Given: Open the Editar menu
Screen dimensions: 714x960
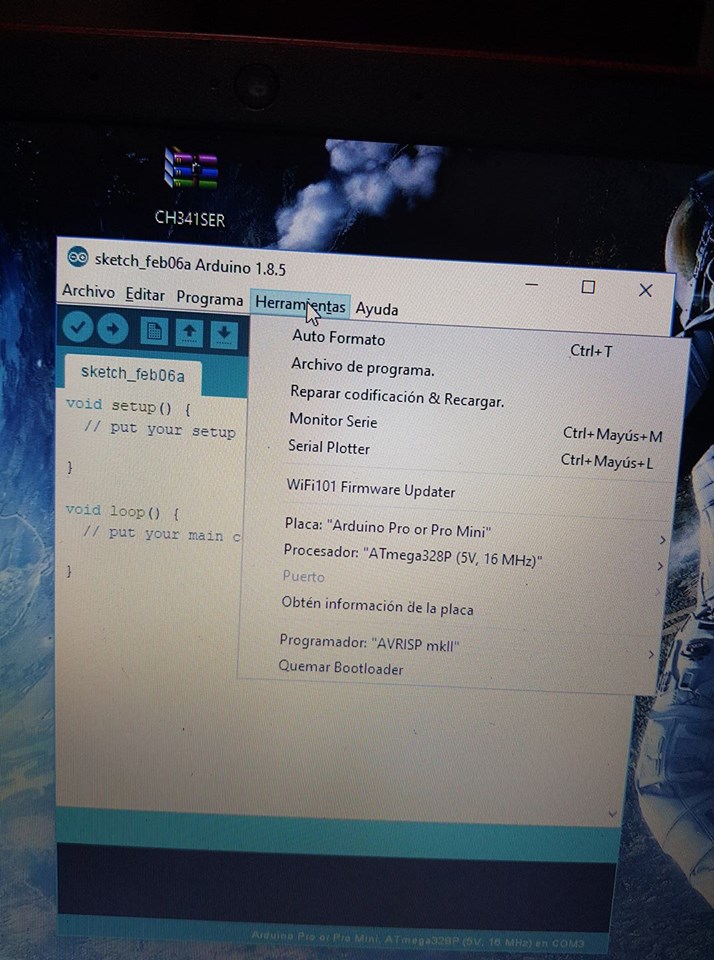Looking at the screenshot, I should [145, 294].
